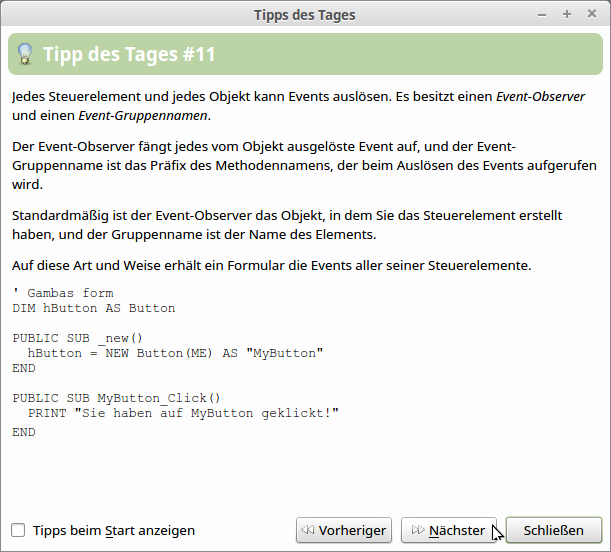
Task: Minimize the Tipps des Tages window
Action: 542,15
